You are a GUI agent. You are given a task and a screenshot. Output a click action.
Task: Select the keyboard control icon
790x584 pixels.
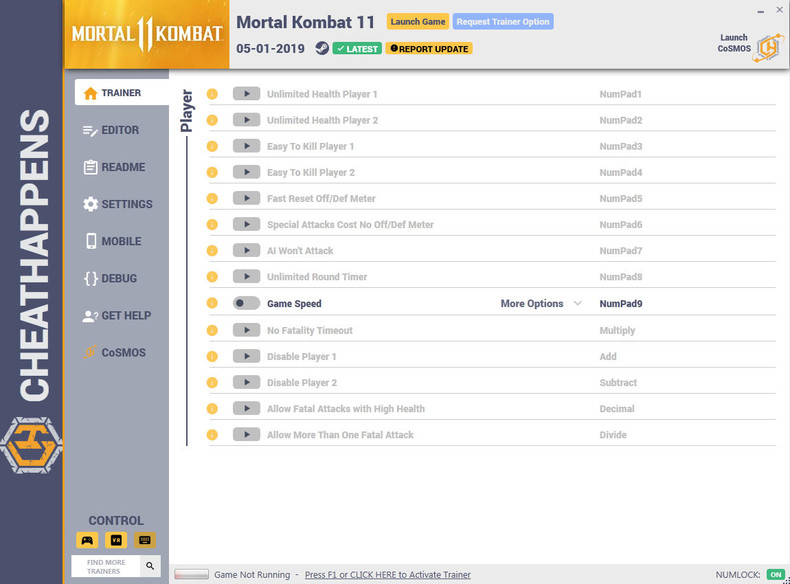point(145,540)
